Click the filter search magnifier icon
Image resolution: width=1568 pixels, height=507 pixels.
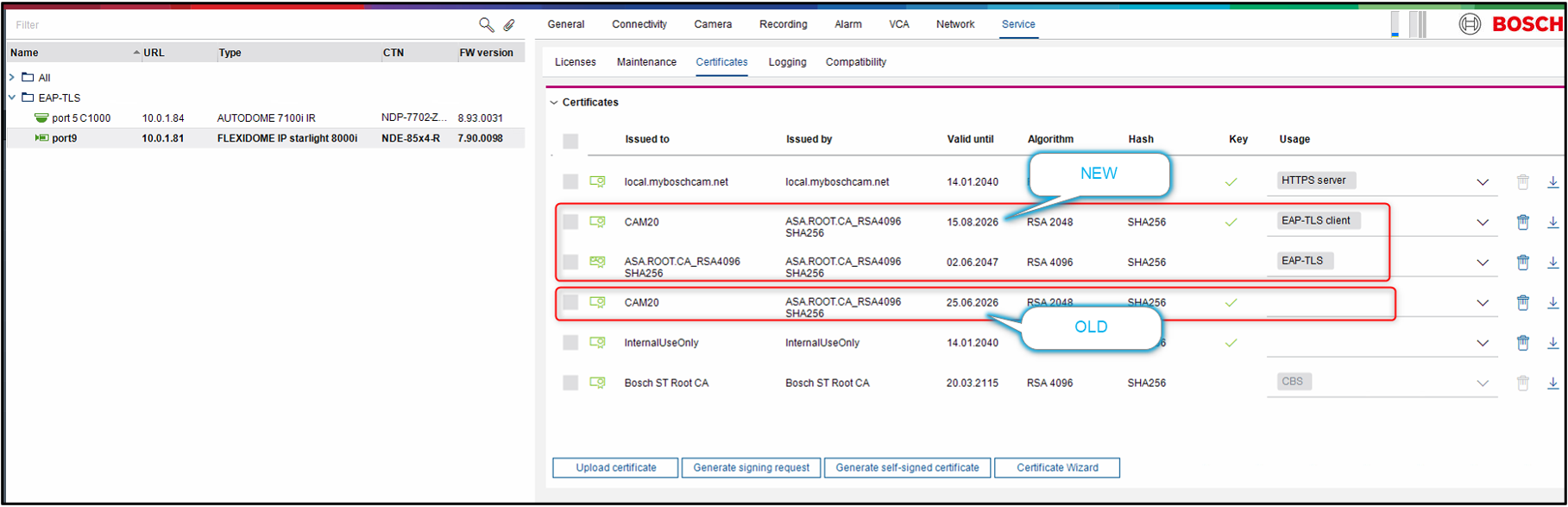point(486,25)
